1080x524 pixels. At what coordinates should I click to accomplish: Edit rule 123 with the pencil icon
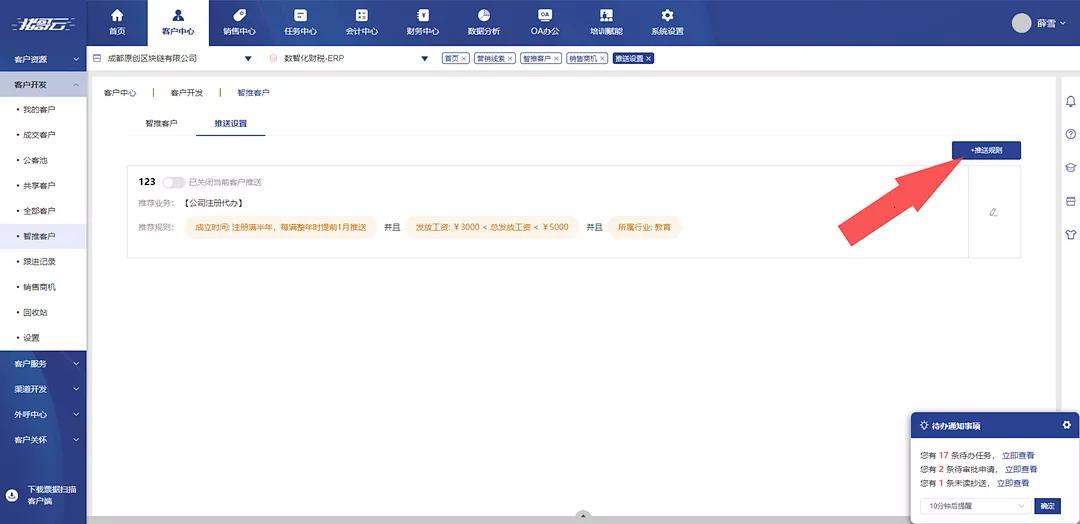tap(993, 212)
